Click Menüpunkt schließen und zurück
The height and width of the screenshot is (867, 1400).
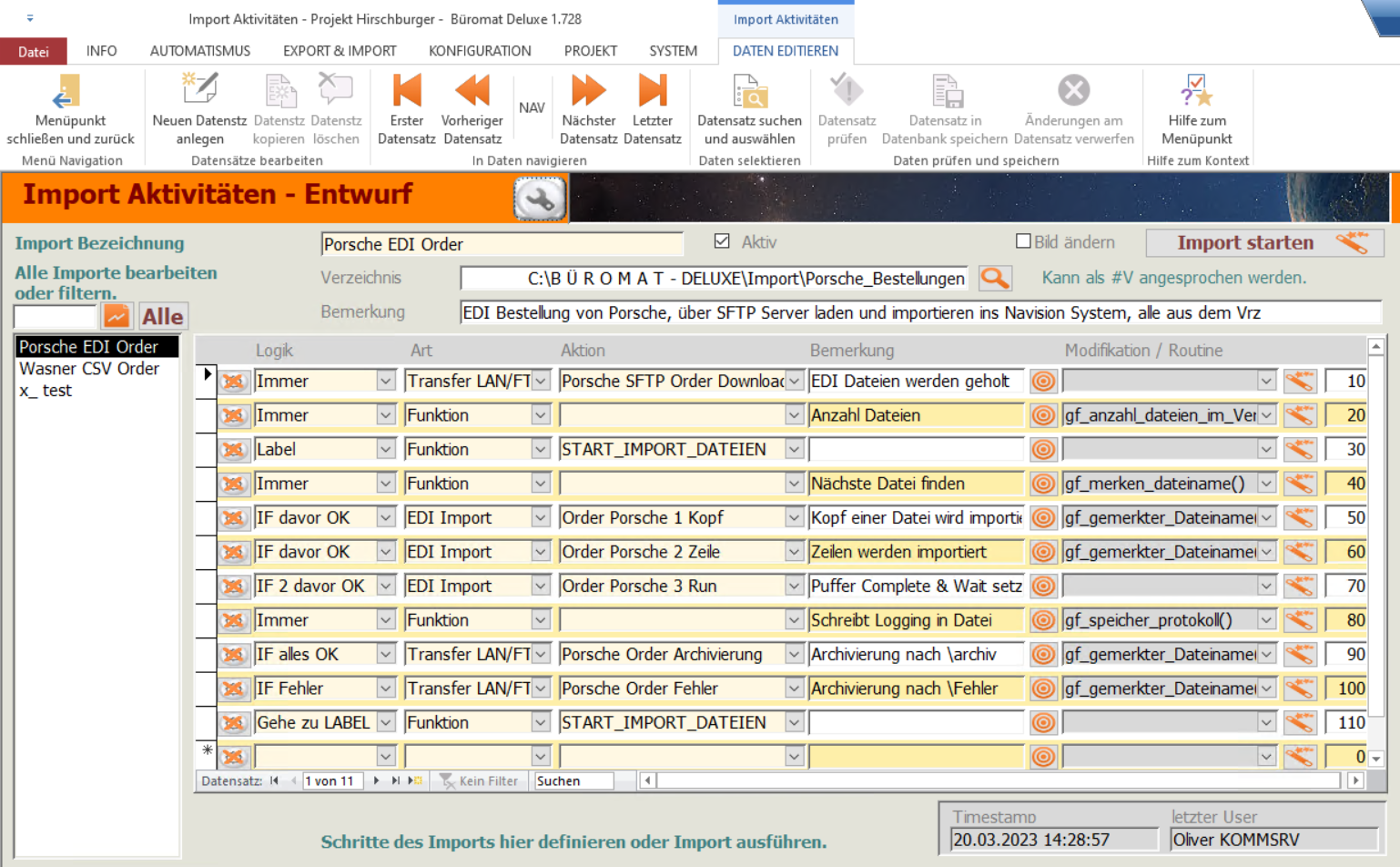tap(70, 92)
